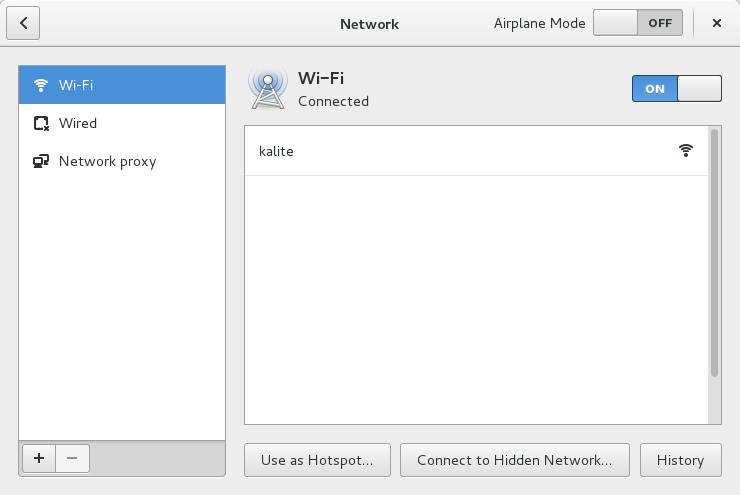
Task: Click the Wi-Fi signal icon in sidebar
Action: [41, 85]
